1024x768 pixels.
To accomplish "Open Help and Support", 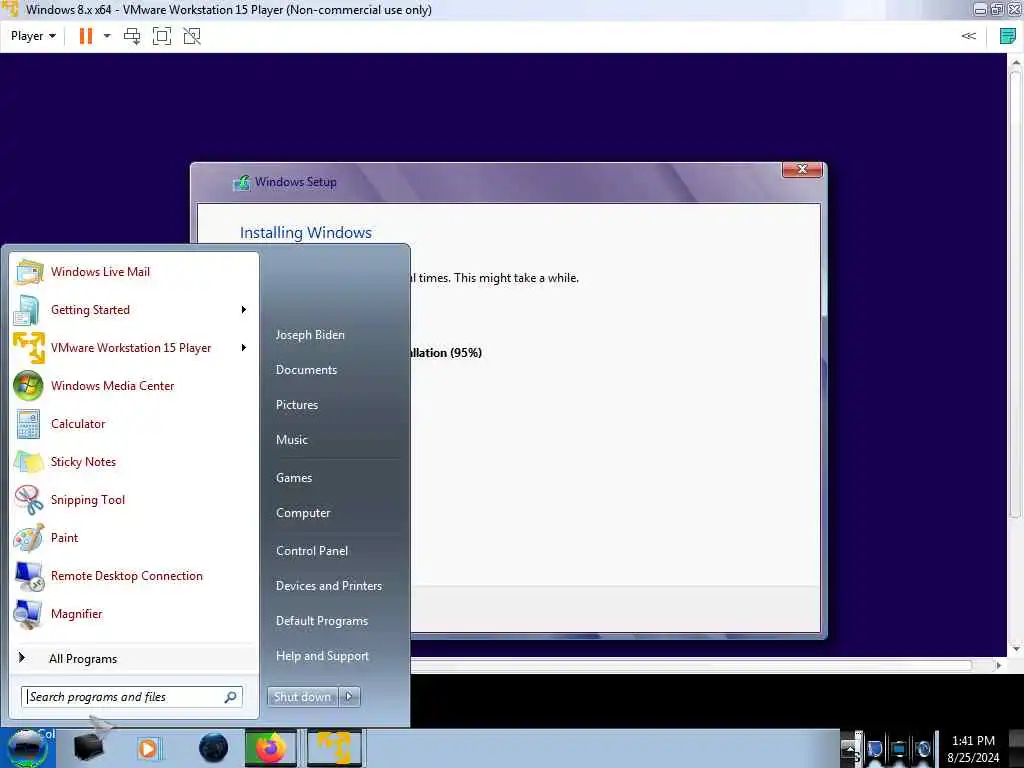I will point(322,656).
